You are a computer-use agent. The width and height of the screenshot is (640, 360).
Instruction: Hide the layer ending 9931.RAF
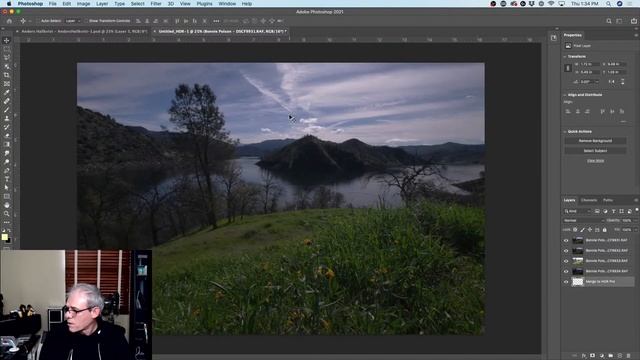coord(566,240)
